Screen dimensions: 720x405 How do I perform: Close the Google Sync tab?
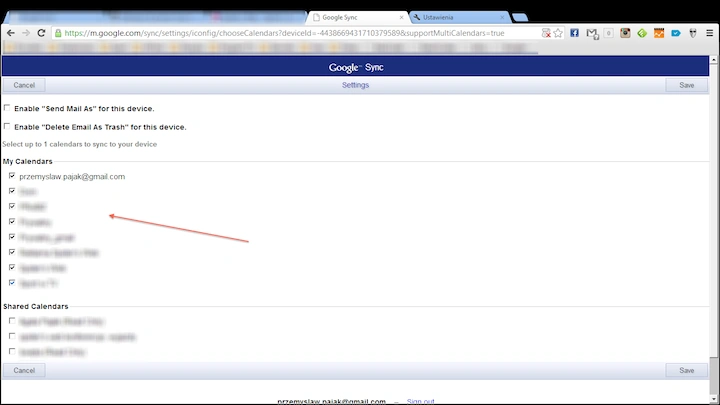[401, 17]
